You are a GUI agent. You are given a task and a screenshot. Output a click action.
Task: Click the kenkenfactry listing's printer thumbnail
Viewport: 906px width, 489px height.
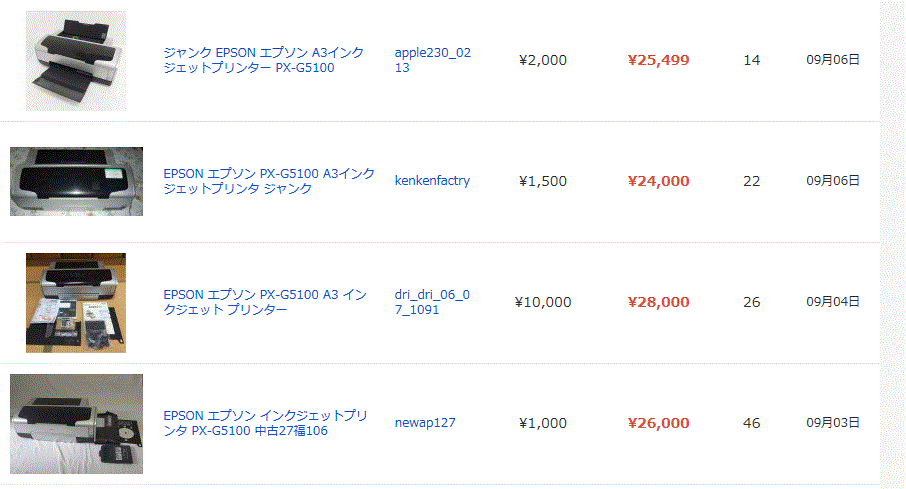[x=76, y=181]
